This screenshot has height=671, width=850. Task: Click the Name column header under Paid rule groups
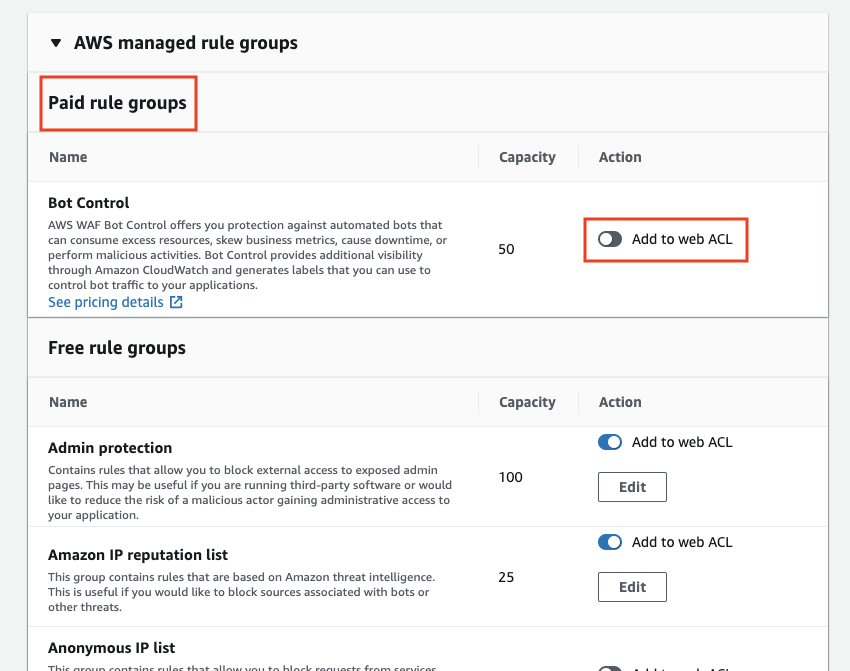pyautogui.click(x=68, y=157)
